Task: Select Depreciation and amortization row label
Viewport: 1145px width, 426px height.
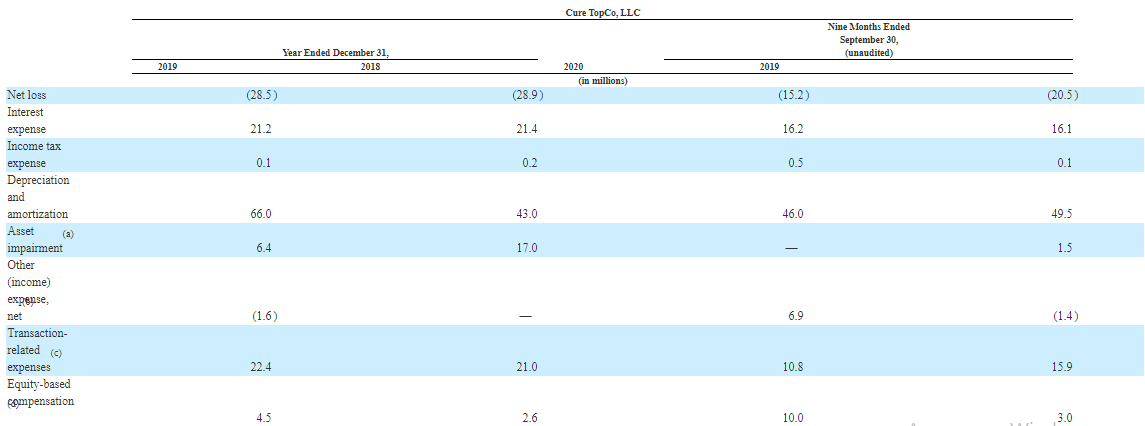Action: pyautogui.click(x=38, y=197)
